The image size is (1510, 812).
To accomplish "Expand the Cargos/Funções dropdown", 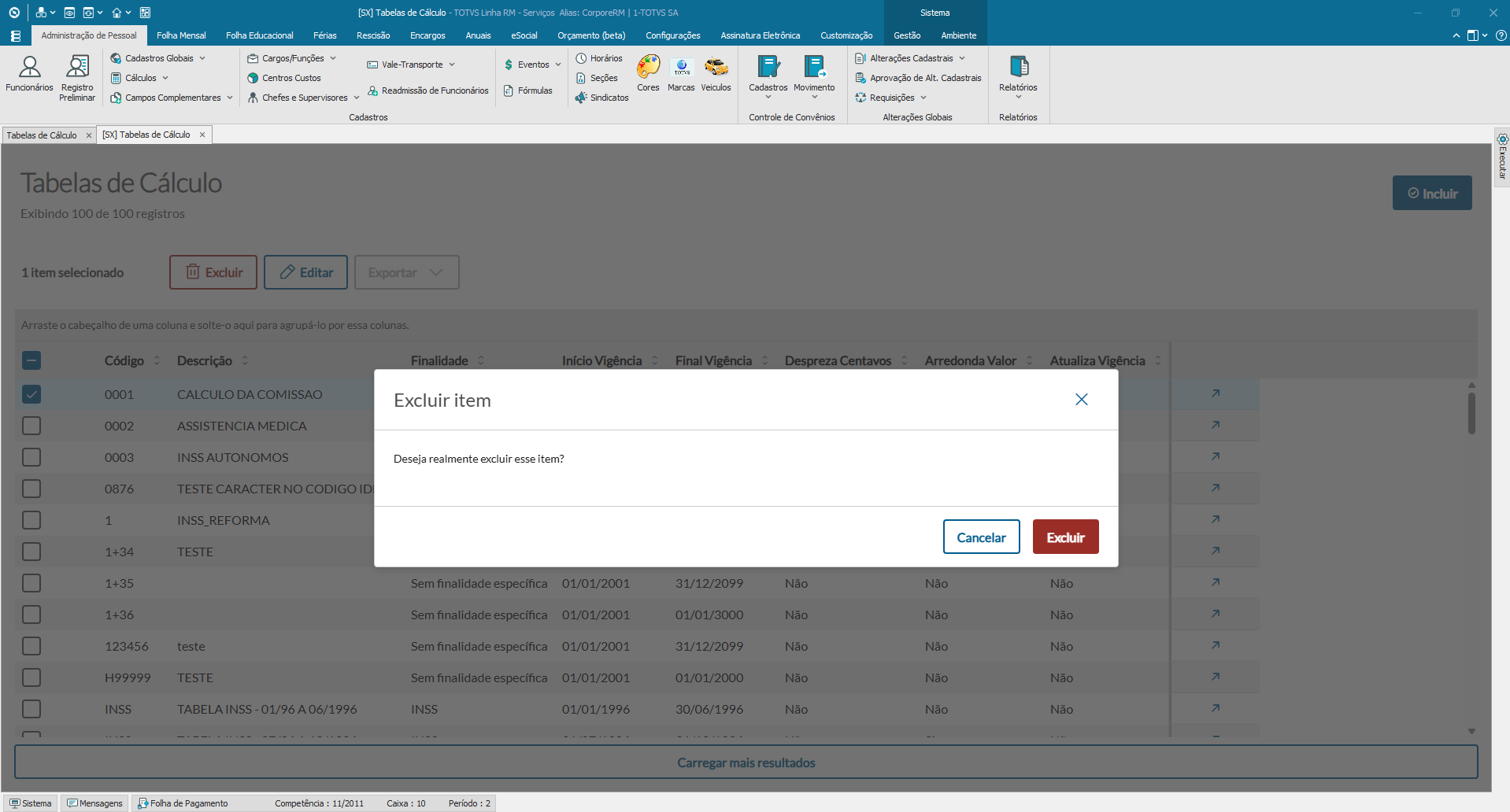I will click(333, 58).
